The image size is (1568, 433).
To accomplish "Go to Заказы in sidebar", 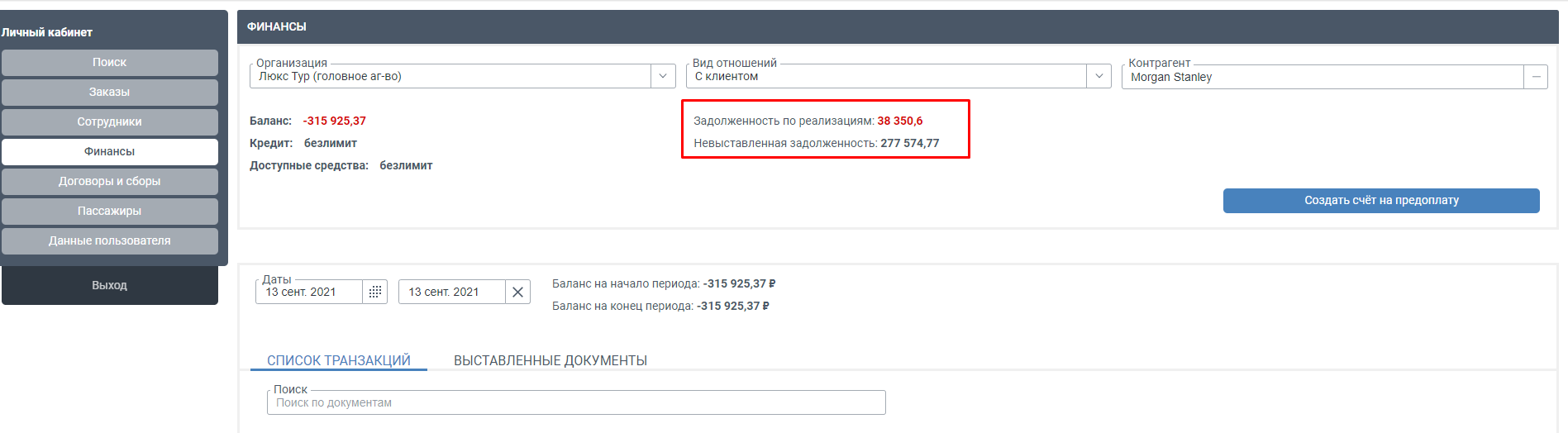I will point(109,92).
